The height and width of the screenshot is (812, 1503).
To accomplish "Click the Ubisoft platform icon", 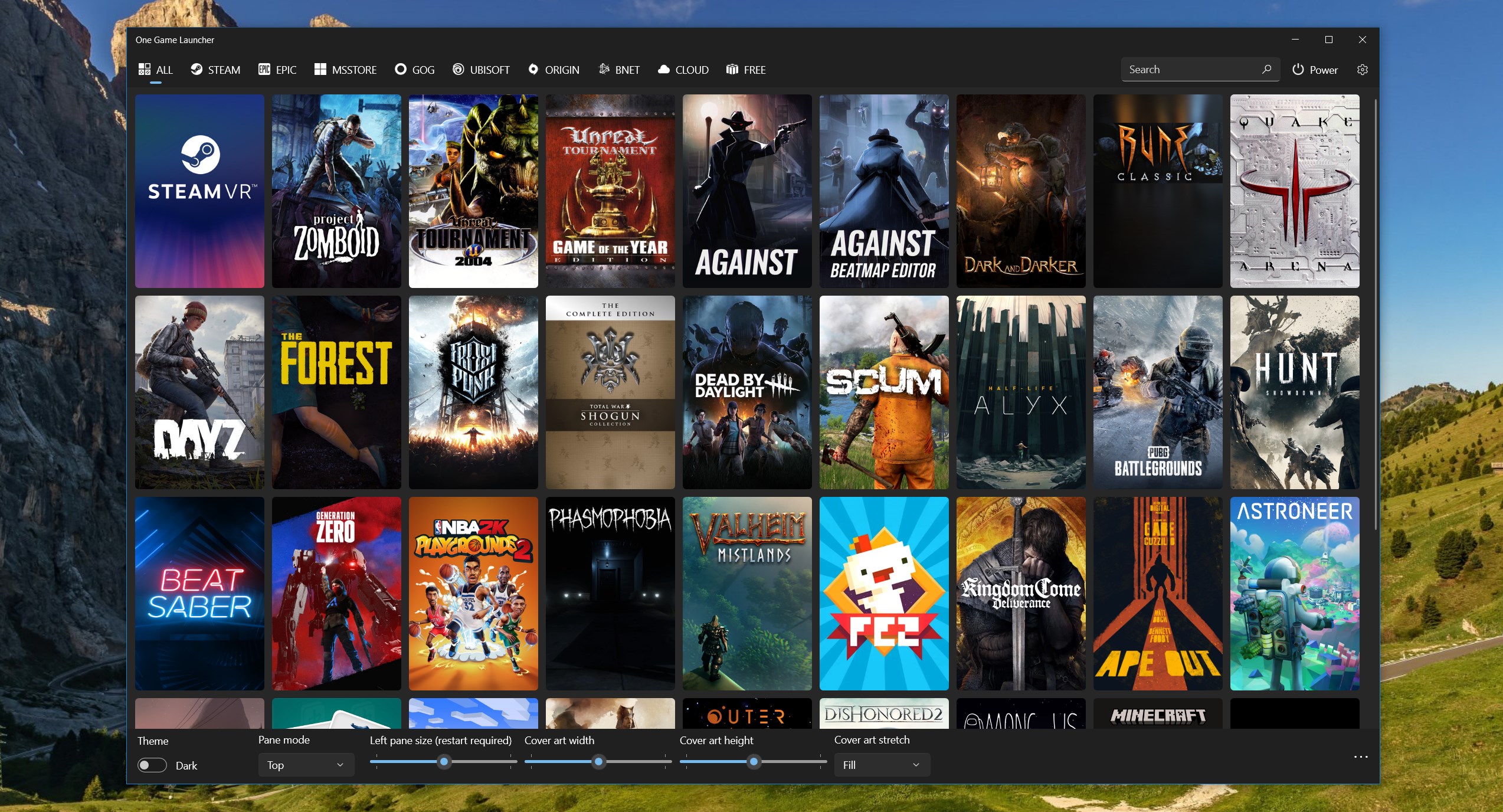I will point(458,70).
